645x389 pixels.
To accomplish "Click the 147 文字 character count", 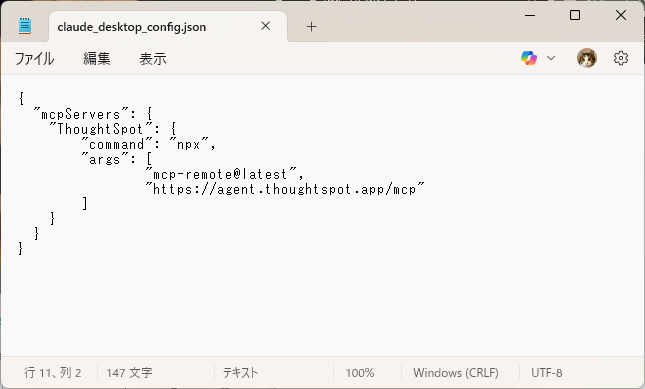I will (x=129, y=373).
